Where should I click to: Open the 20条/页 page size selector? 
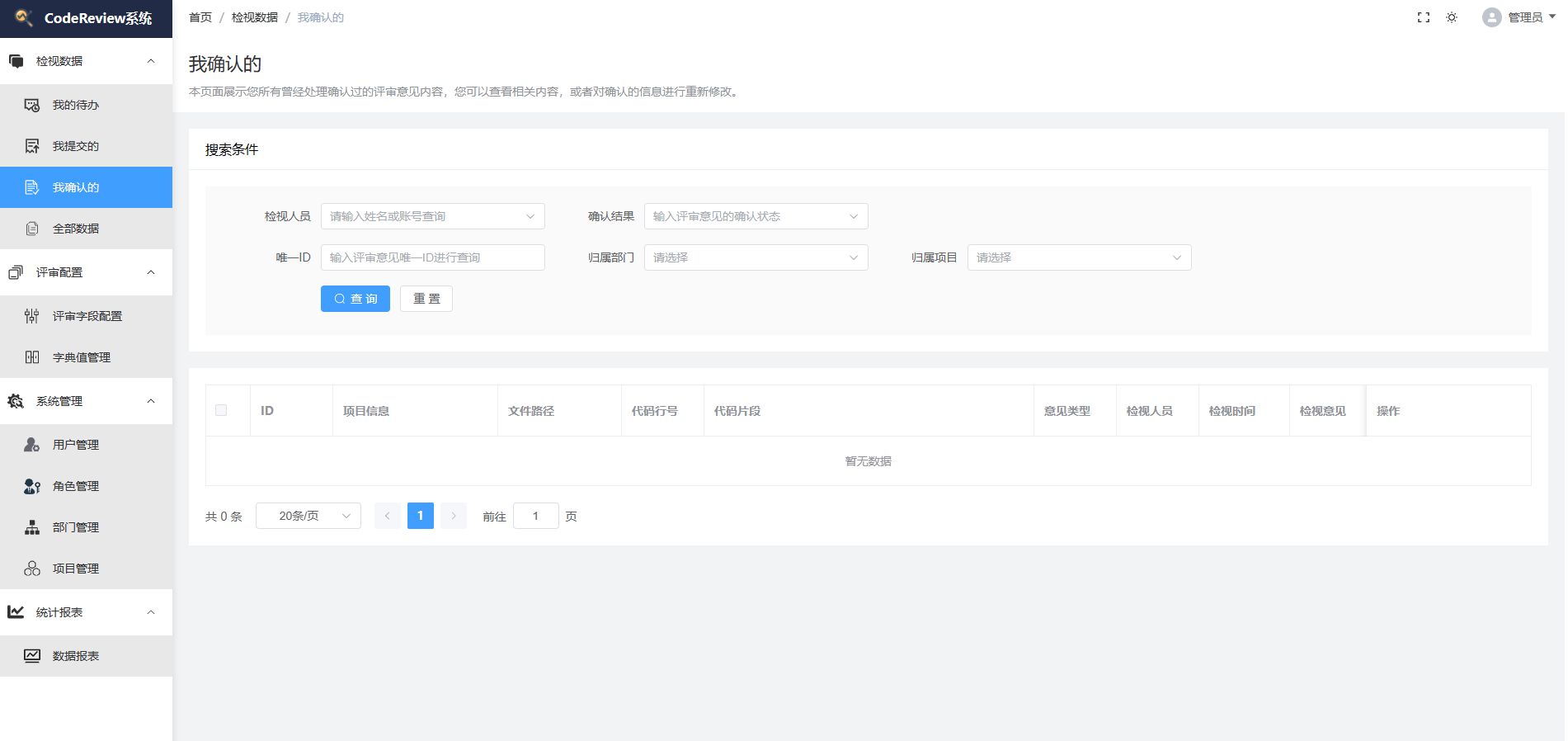click(x=308, y=516)
